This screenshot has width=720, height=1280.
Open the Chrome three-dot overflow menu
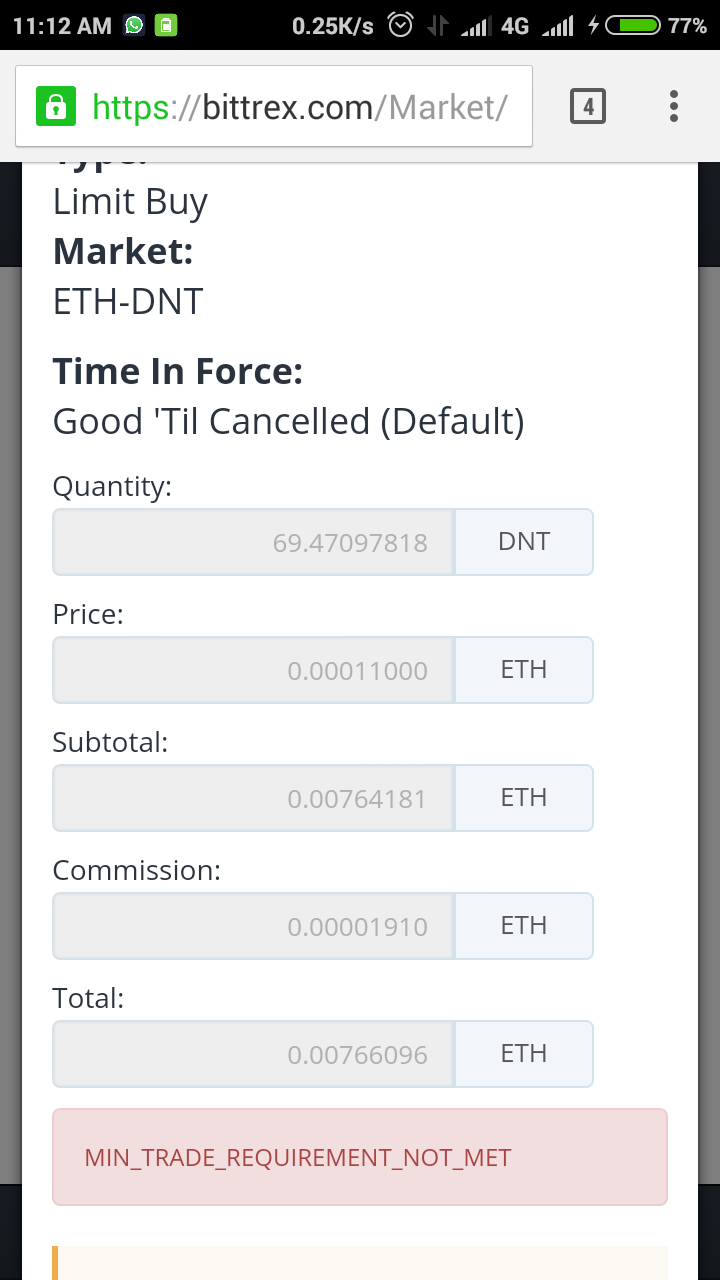pos(674,106)
